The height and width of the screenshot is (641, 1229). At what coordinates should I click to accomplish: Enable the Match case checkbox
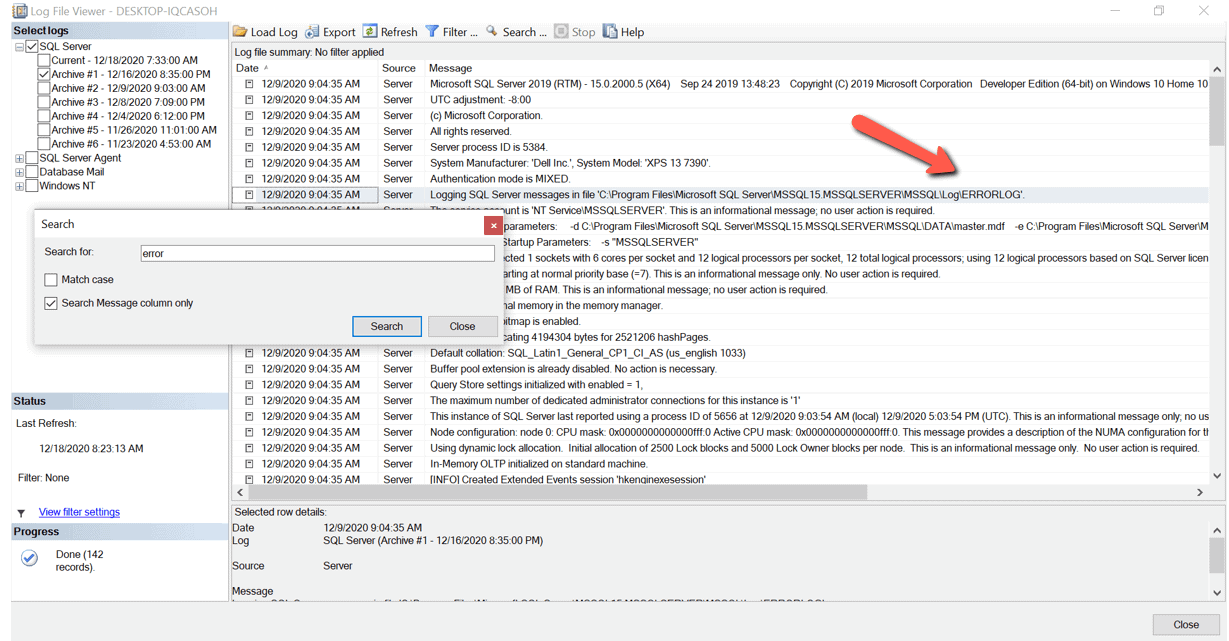click(51, 280)
